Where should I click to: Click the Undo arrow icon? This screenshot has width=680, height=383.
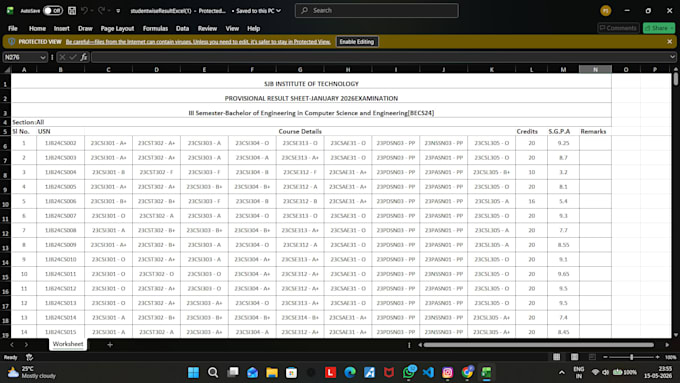pos(85,10)
